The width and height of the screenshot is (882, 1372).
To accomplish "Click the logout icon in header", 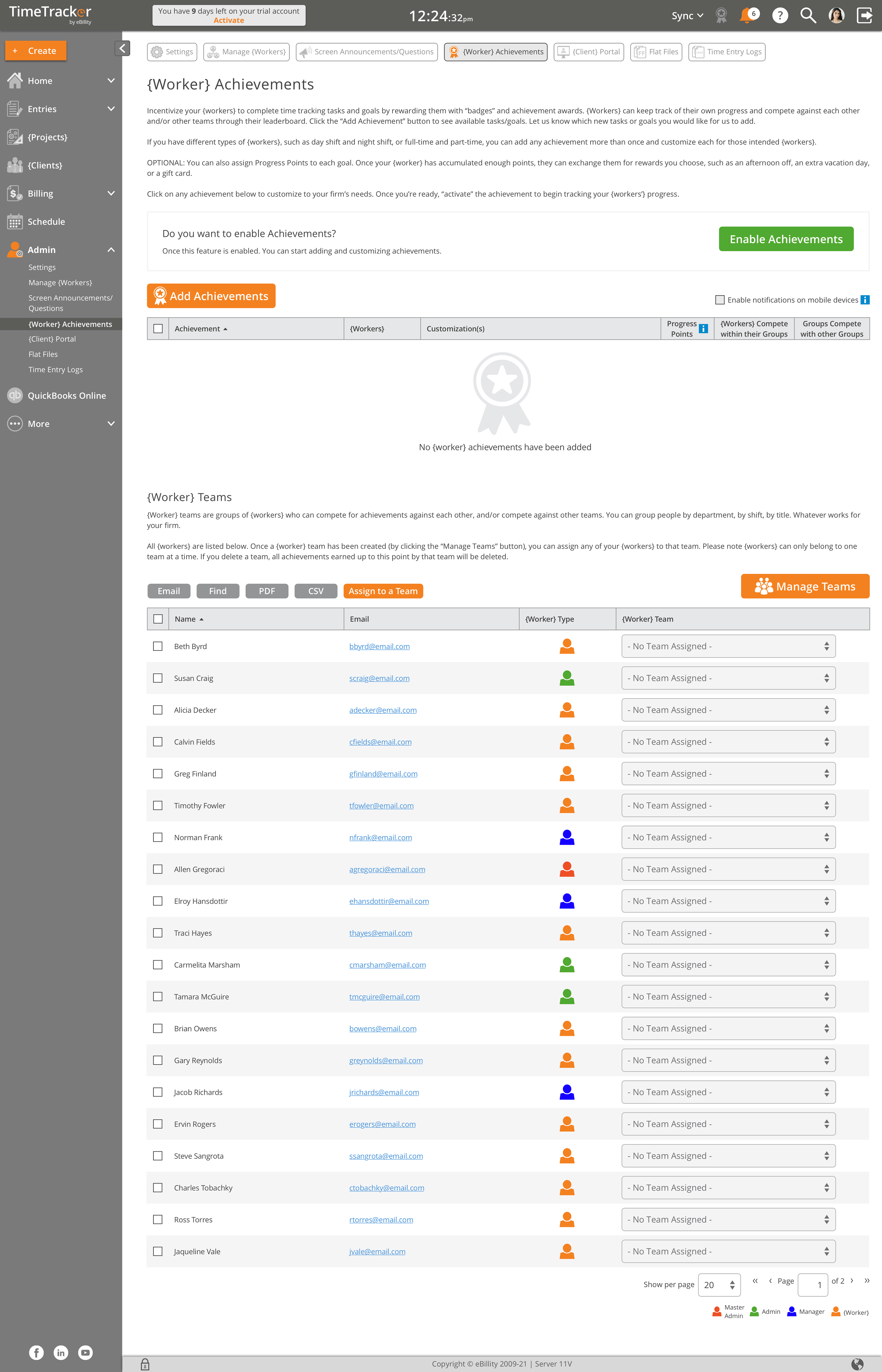I will coord(864,15).
